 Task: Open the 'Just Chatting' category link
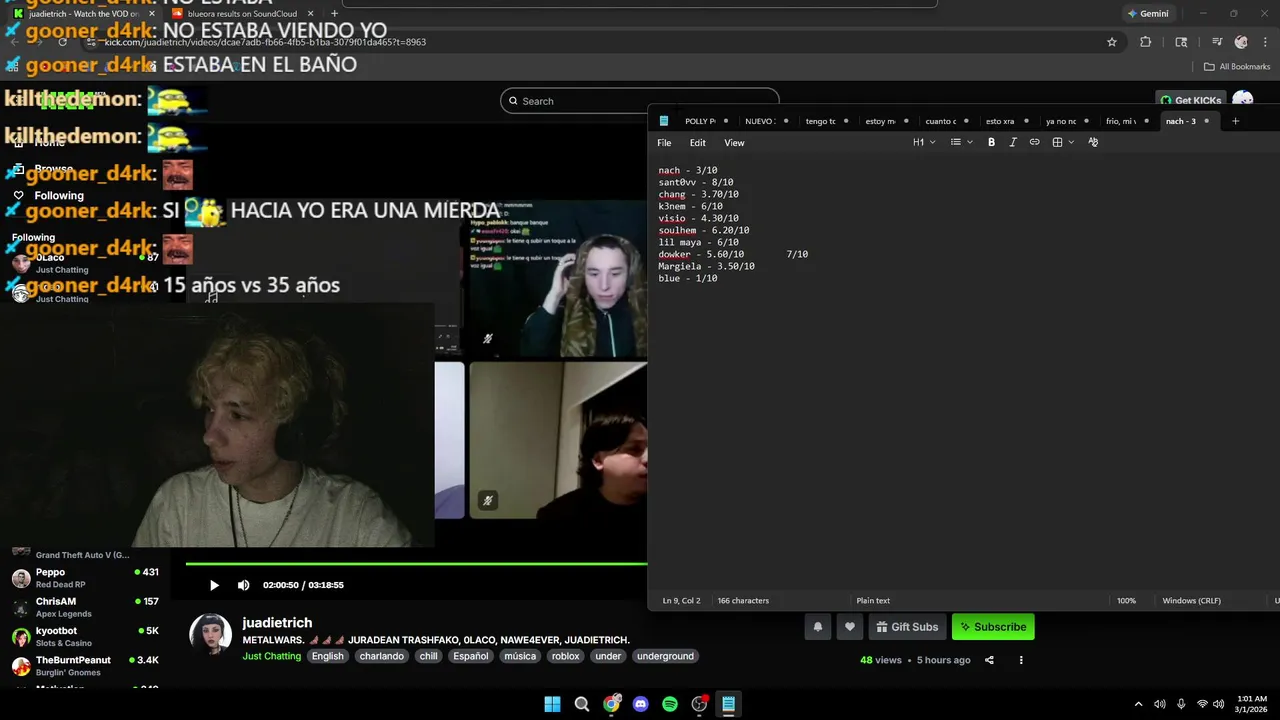[x=271, y=656]
